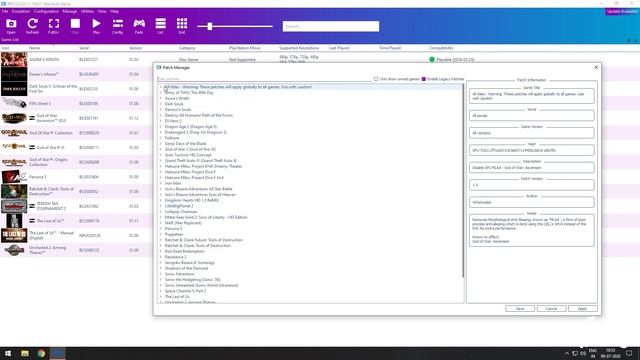Expand the Demon's Souls patch entry

coord(160,110)
